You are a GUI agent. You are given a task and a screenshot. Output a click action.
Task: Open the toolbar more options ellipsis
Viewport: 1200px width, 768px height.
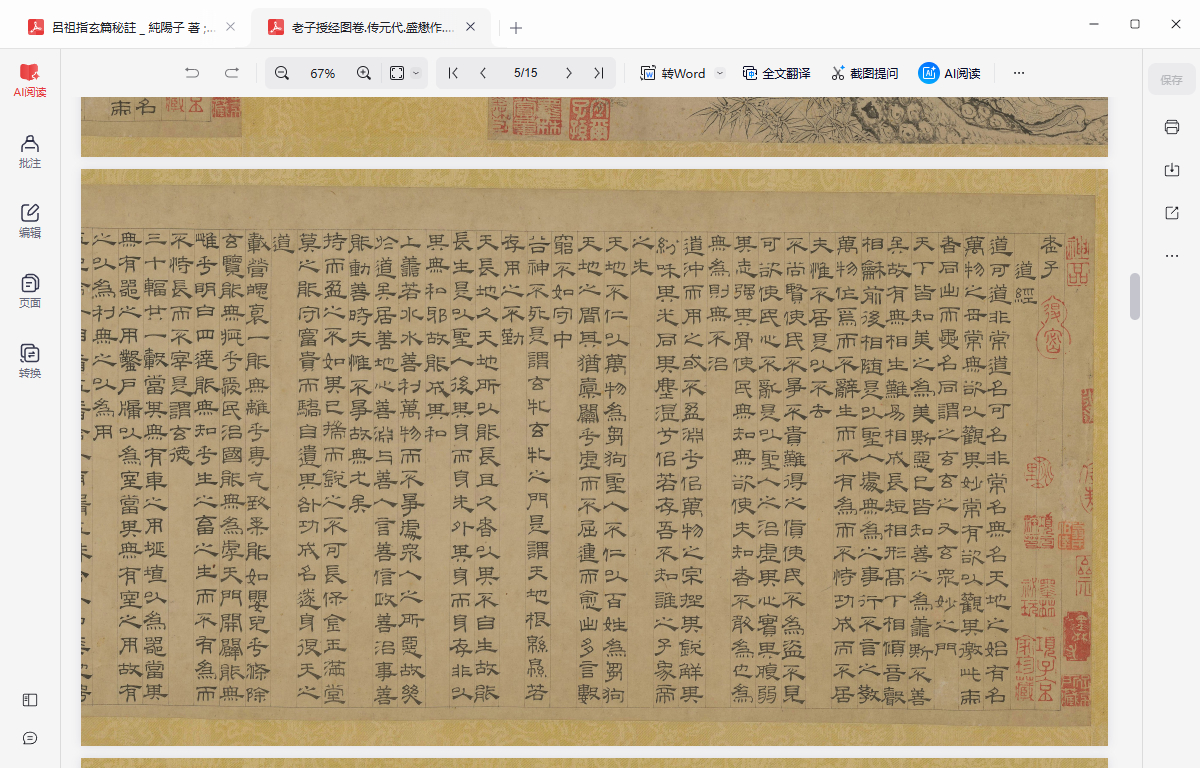pyautogui.click(x=1019, y=73)
